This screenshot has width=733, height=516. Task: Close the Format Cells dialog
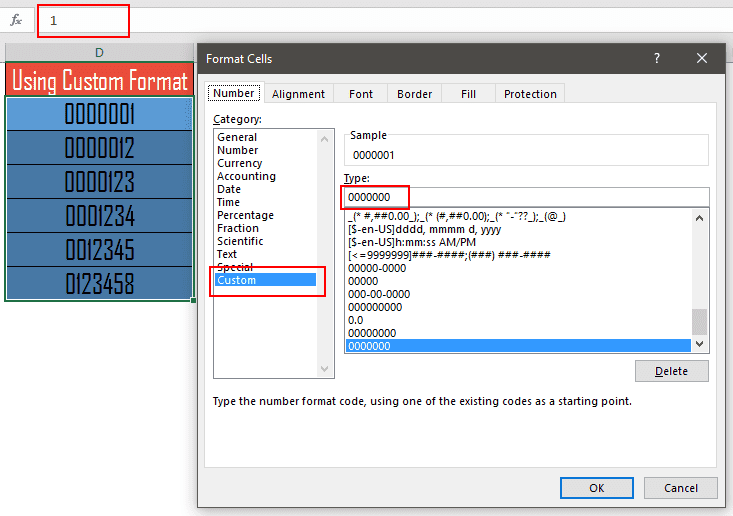click(x=702, y=59)
